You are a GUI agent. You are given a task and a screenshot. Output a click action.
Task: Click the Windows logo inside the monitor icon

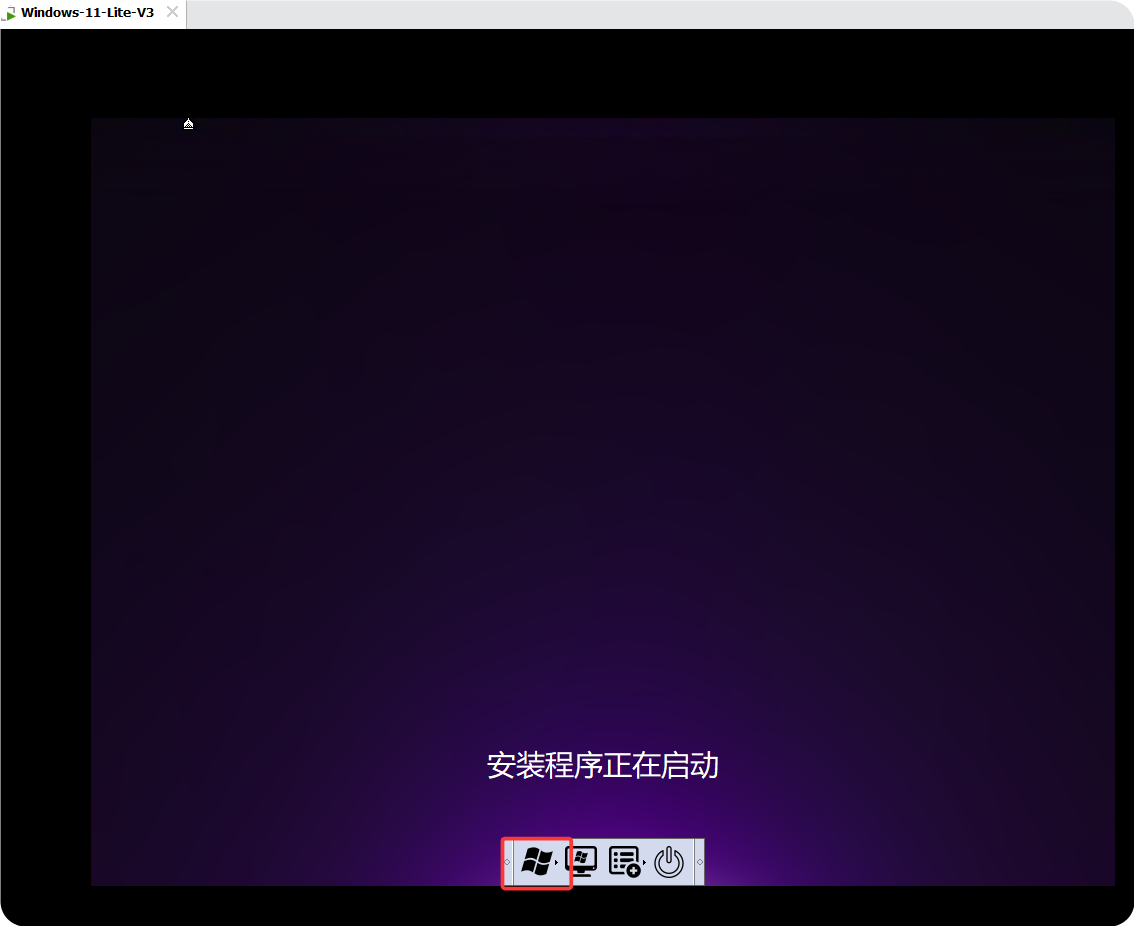[580, 856]
